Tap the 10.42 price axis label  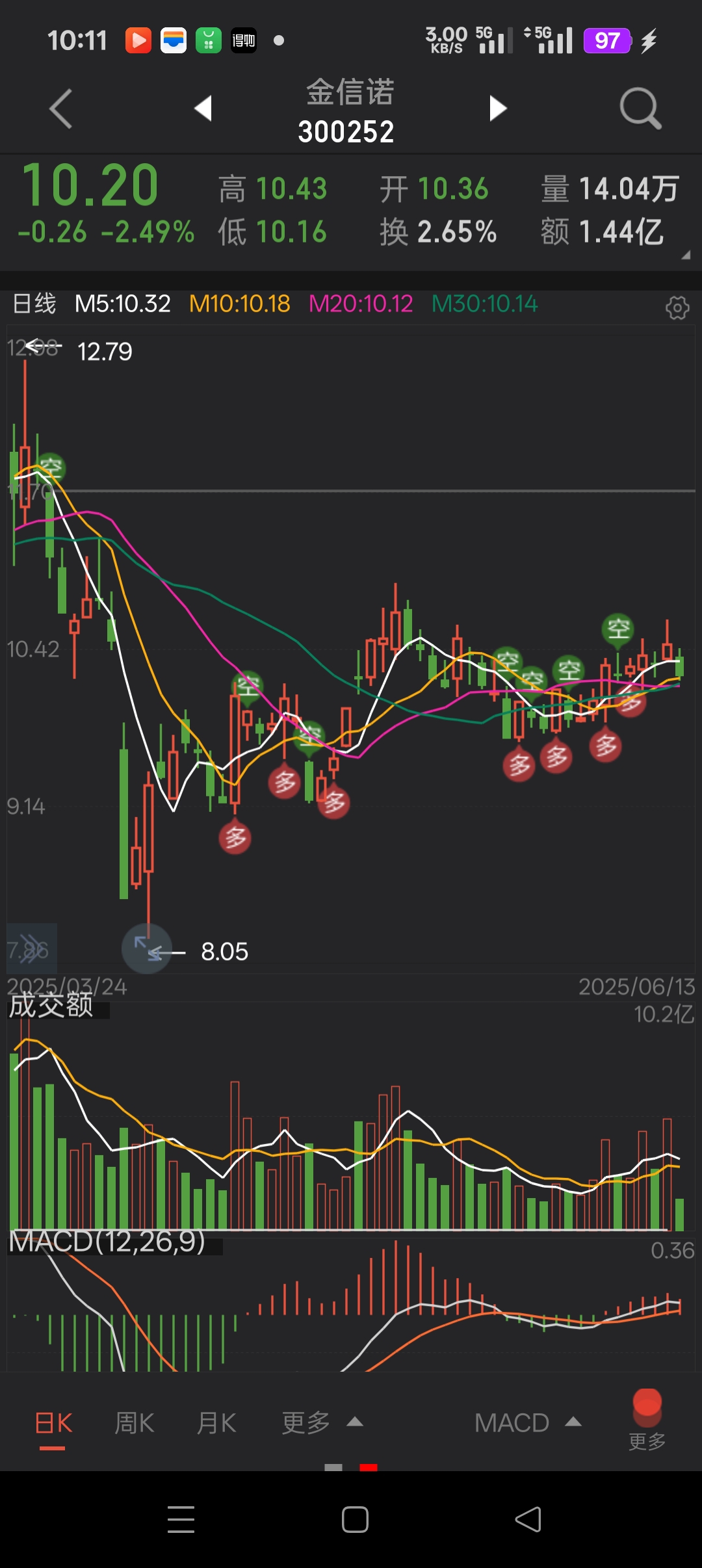pyautogui.click(x=32, y=649)
